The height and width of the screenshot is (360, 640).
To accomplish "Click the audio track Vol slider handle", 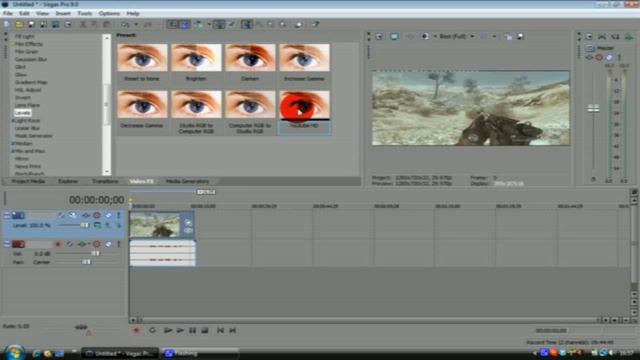I will click(95, 253).
